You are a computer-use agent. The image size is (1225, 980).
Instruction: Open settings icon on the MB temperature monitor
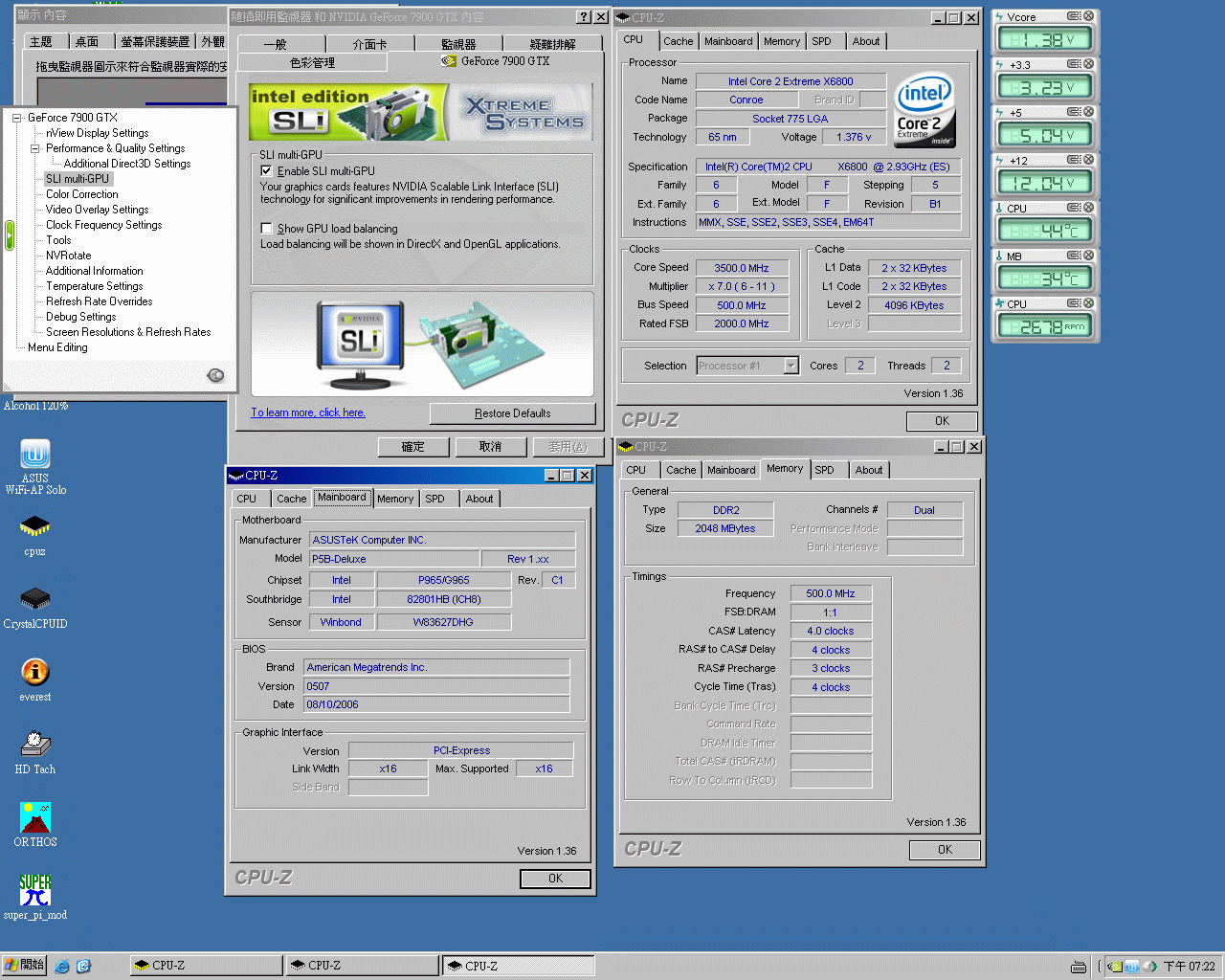1074,256
